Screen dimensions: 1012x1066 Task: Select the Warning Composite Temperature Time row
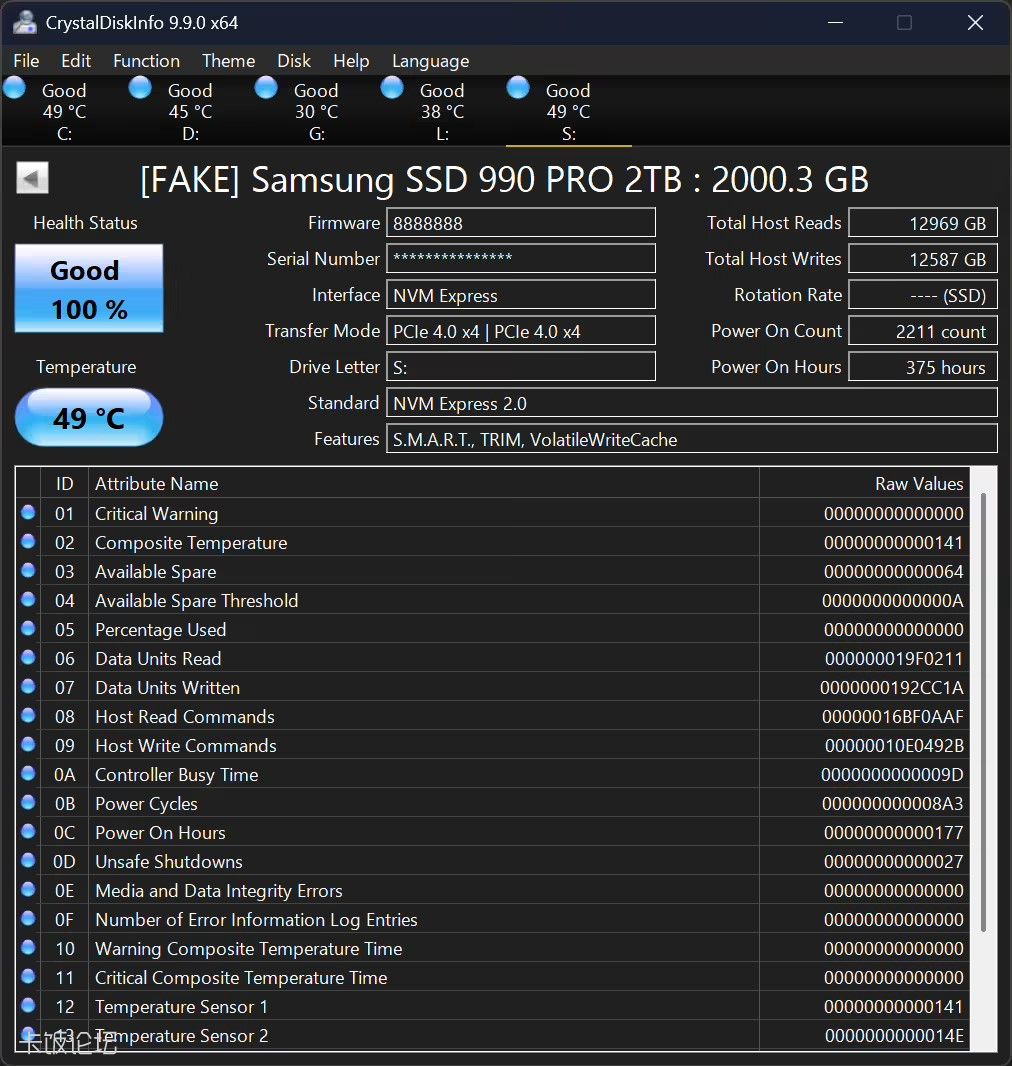coord(492,948)
